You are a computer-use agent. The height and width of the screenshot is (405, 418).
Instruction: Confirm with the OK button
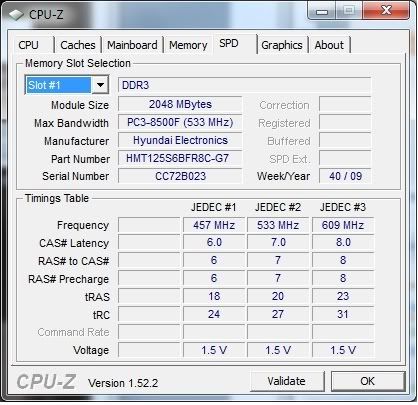click(x=368, y=381)
